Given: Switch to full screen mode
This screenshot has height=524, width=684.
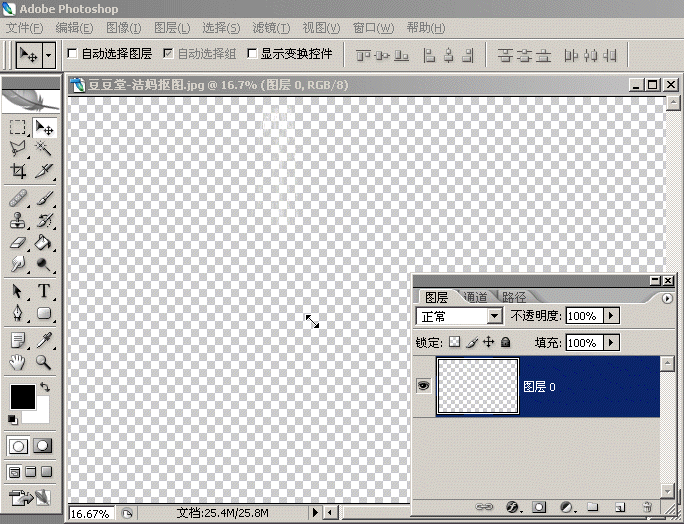Looking at the screenshot, I should point(46,472).
